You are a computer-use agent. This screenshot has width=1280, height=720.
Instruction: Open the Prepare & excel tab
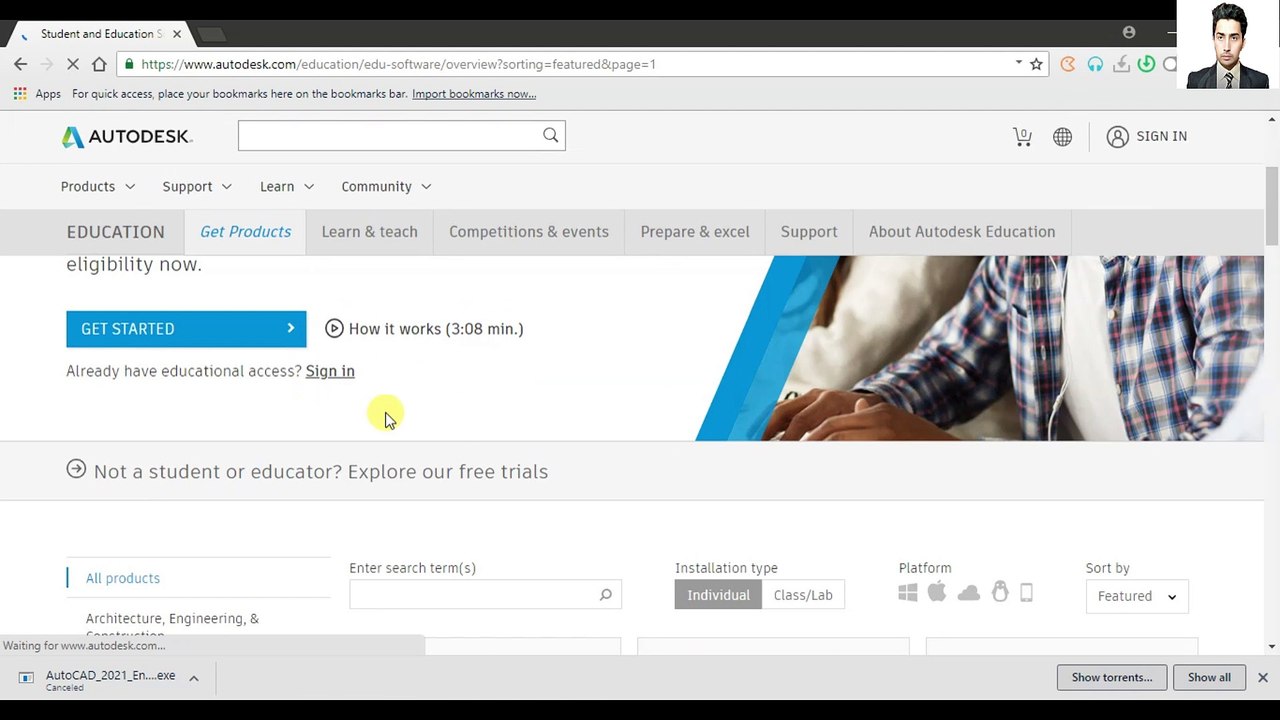[695, 232]
